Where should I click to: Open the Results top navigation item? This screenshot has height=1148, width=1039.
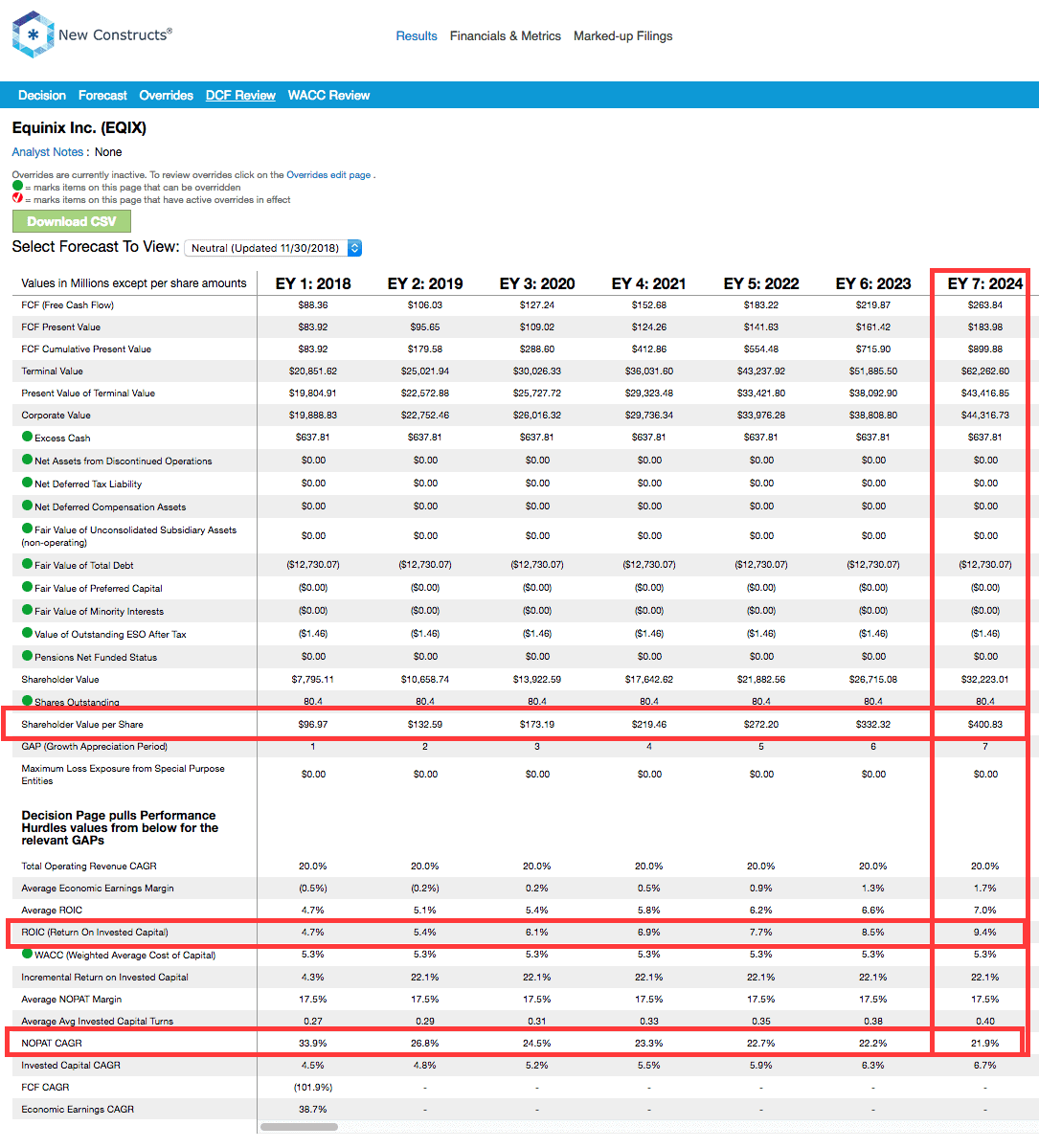pos(417,35)
